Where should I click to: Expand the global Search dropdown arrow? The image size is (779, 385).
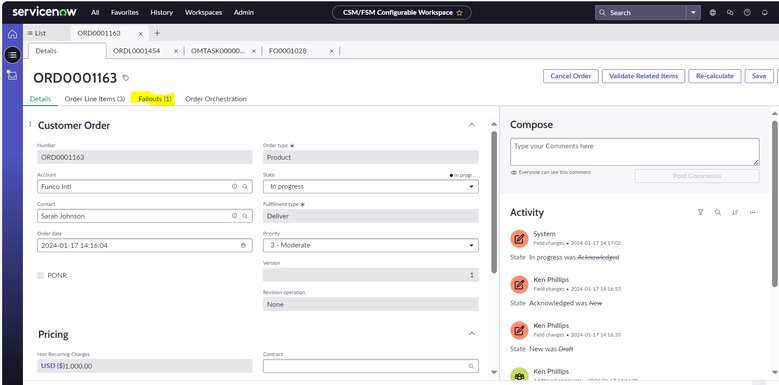pyautogui.click(x=694, y=13)
